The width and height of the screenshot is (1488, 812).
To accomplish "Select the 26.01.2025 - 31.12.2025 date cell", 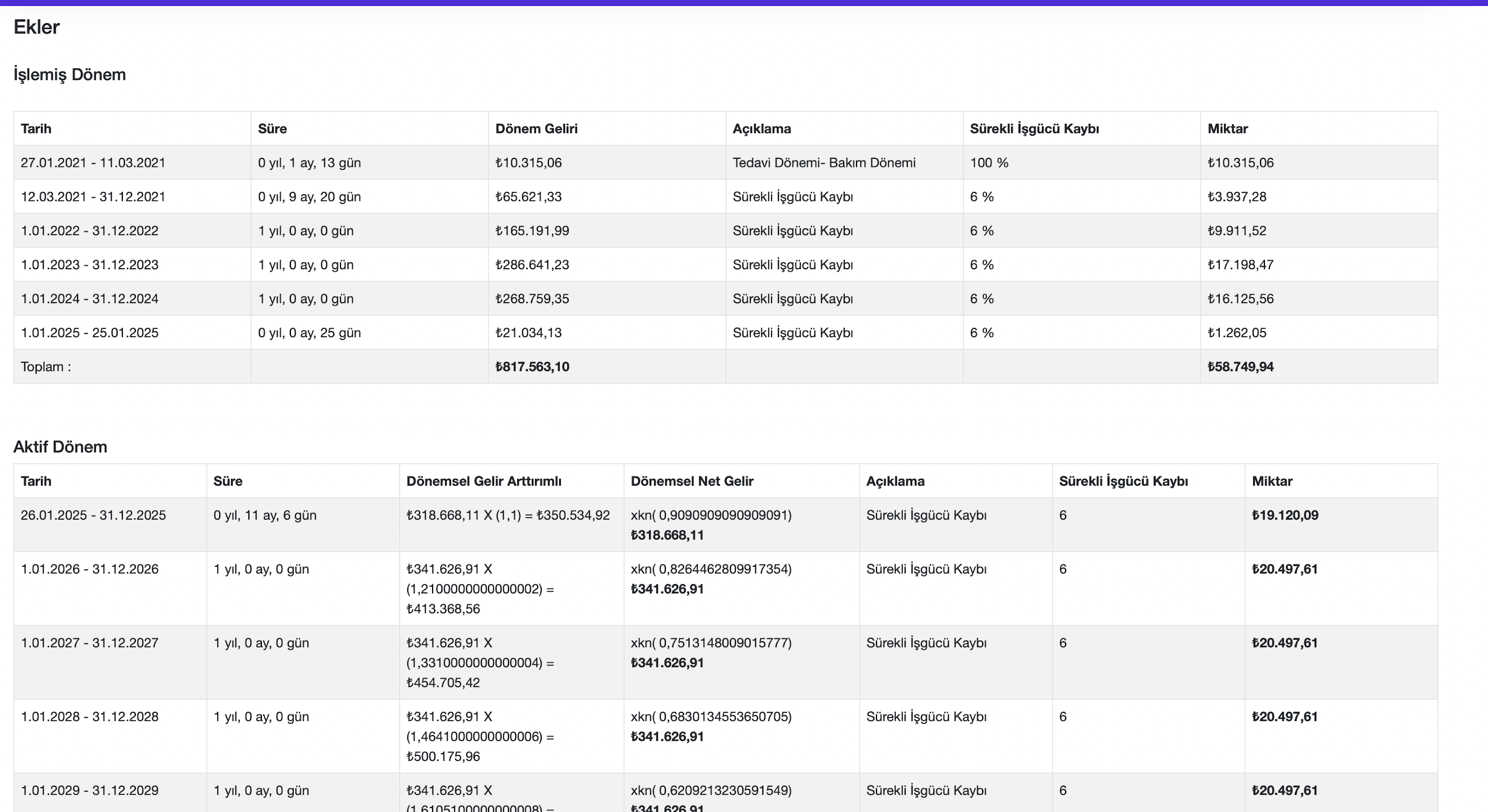I will click(93, 515).
